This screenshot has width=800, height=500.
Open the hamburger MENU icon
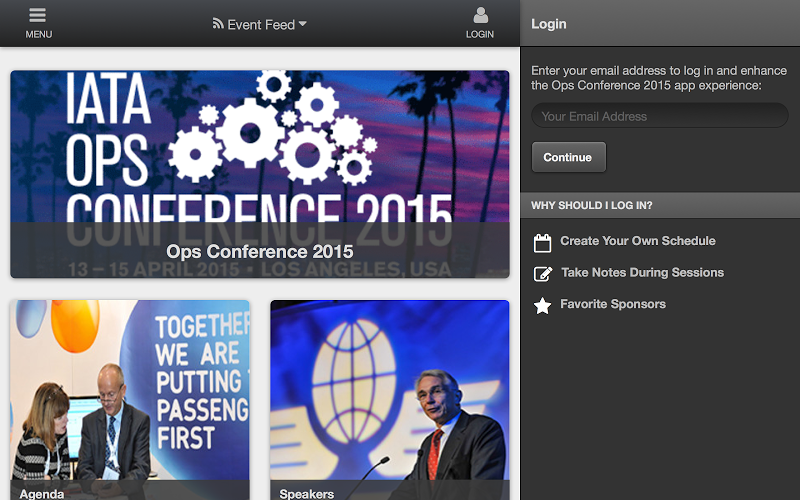(x=38, y=15)
